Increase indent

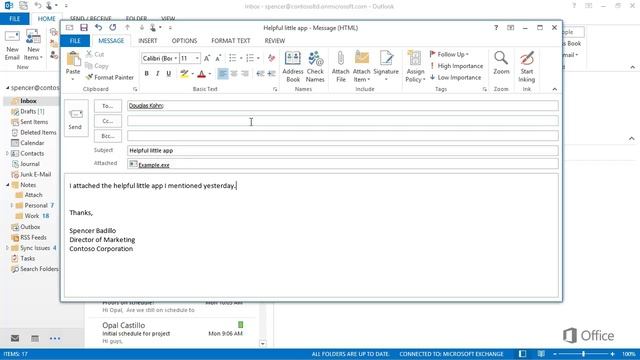tap(271, 73)
